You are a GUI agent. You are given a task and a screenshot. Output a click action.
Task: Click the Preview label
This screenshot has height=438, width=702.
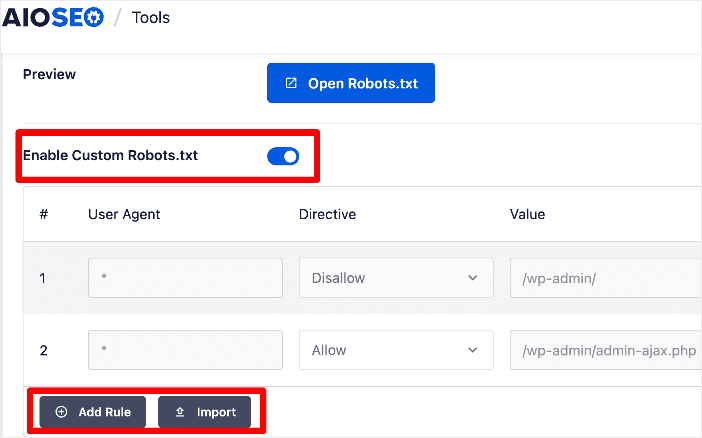click(x=49, y=74)
